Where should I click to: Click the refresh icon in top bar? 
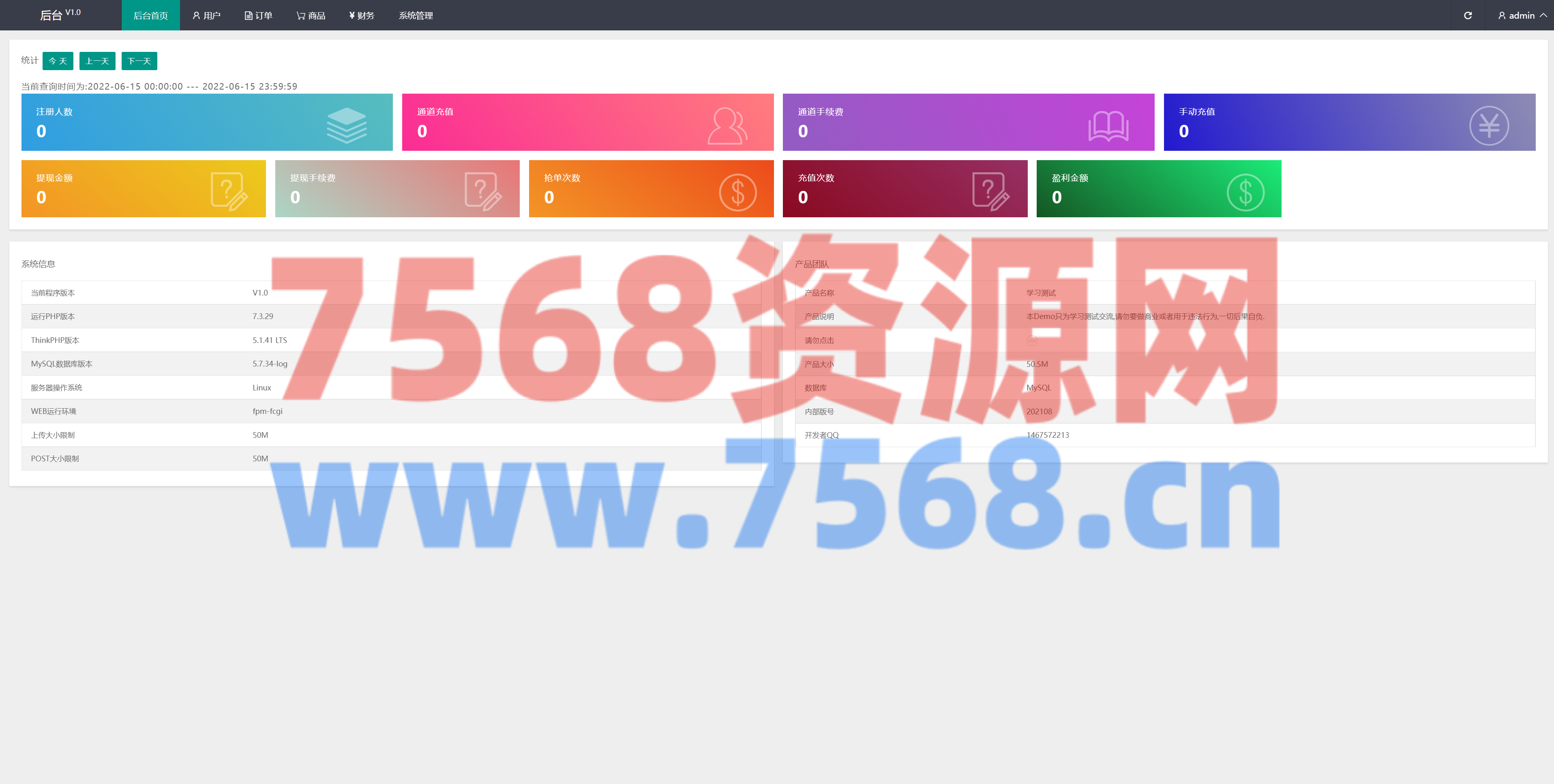click(1468, 15)
